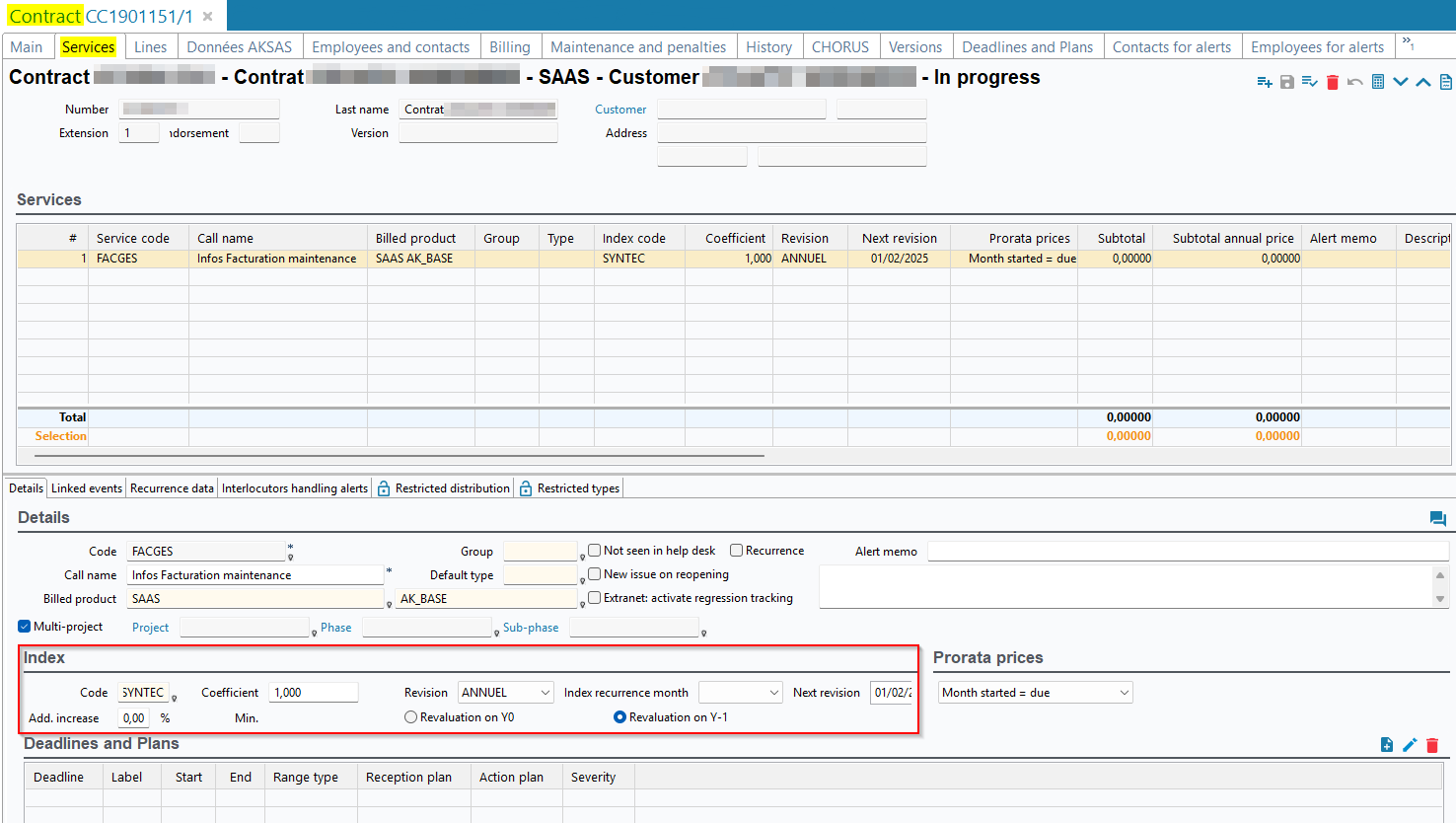Viewport: 1456px width, 823px height.
Task: Add a new deadline with the document-plus icon
Action: click(x=1387, y=745)
